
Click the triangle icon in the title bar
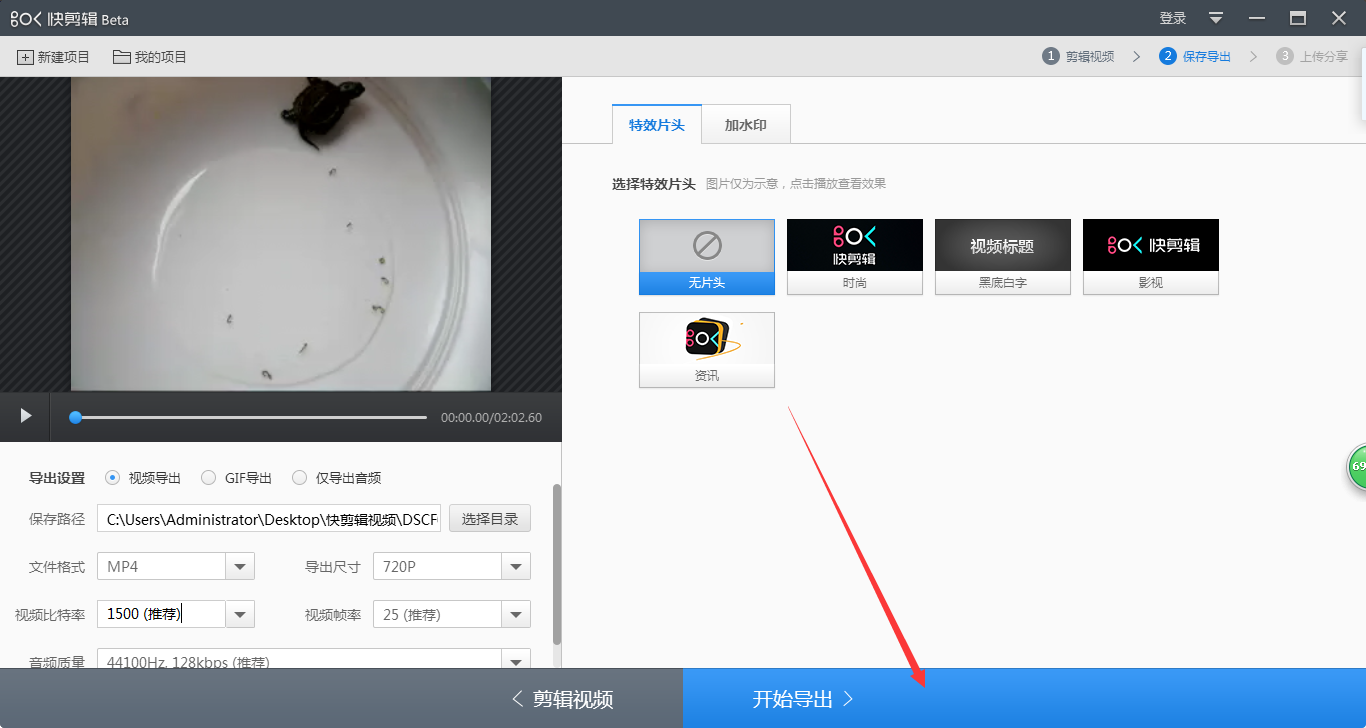[x=1214, y=17]
